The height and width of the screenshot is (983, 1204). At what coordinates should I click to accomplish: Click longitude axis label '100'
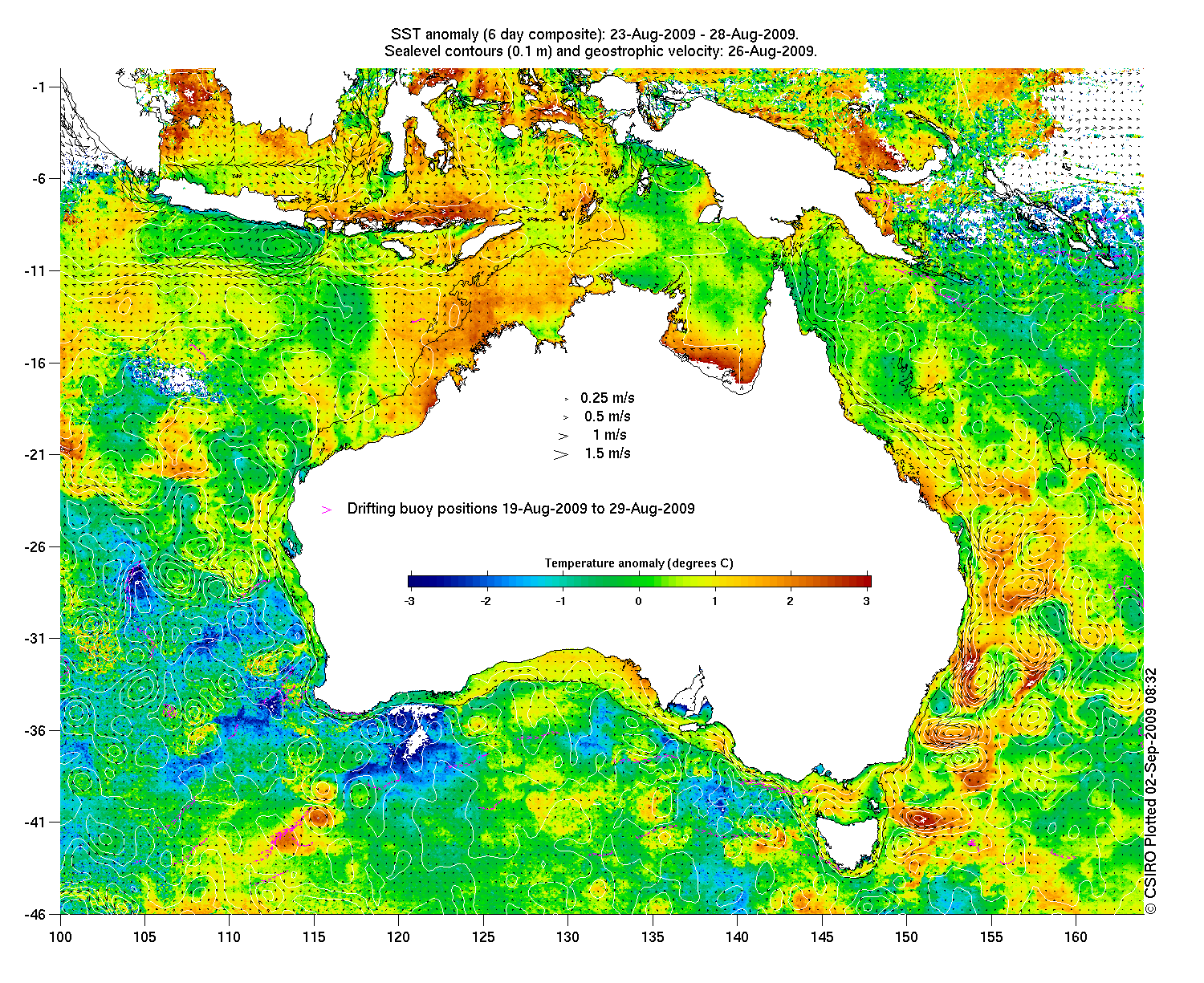60,936
